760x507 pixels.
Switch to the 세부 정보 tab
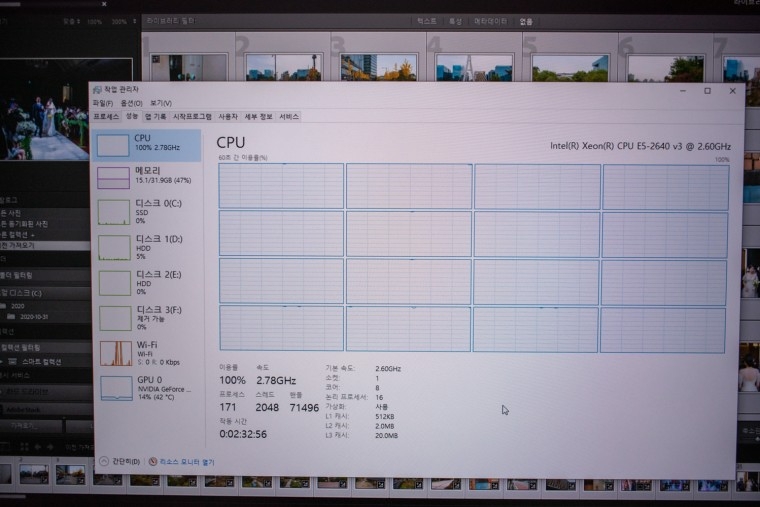click(x=258, y=117)
